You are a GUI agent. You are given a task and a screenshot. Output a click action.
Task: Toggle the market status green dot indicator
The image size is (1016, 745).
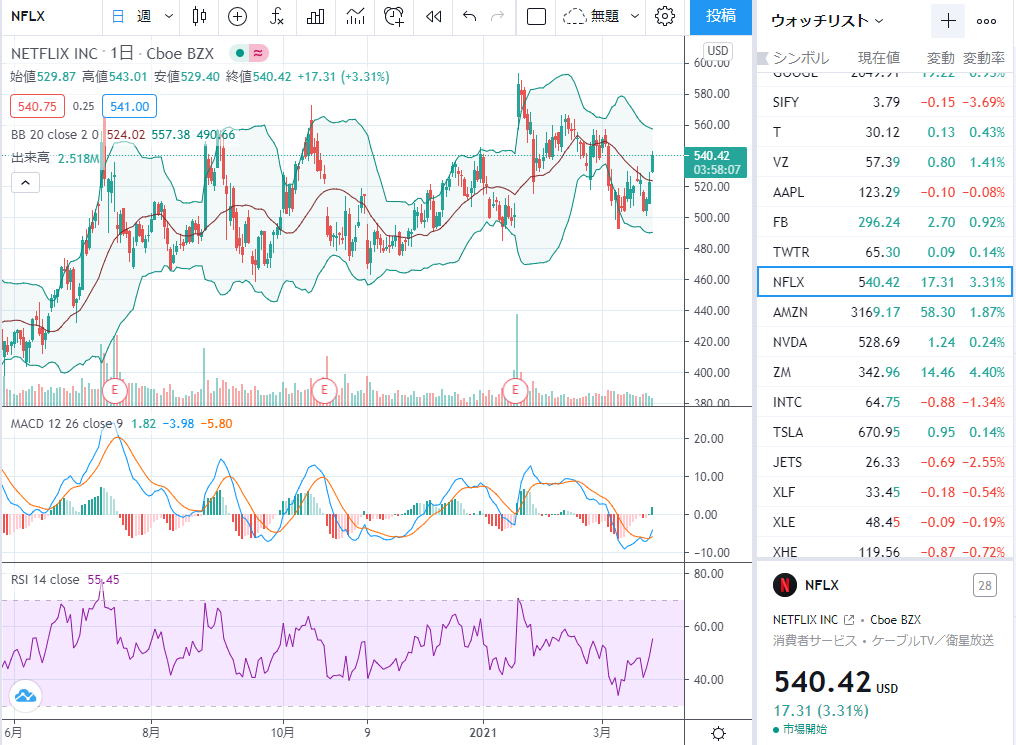pos(240,53)
